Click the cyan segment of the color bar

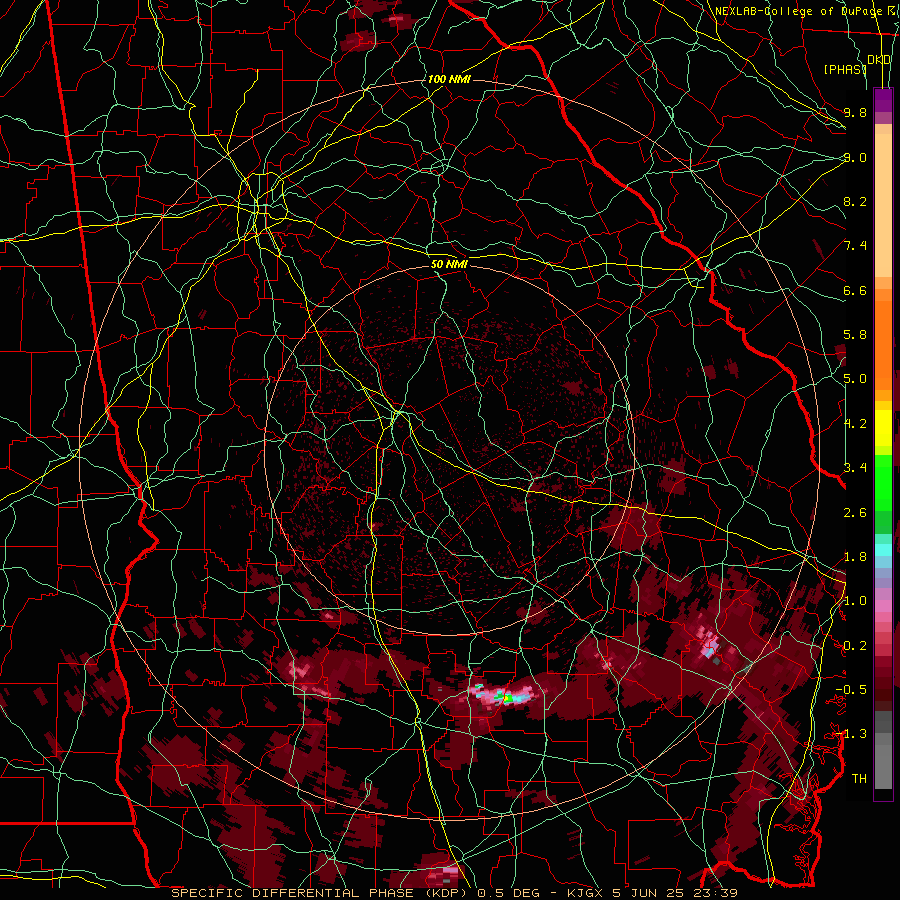tap(883, 550)
